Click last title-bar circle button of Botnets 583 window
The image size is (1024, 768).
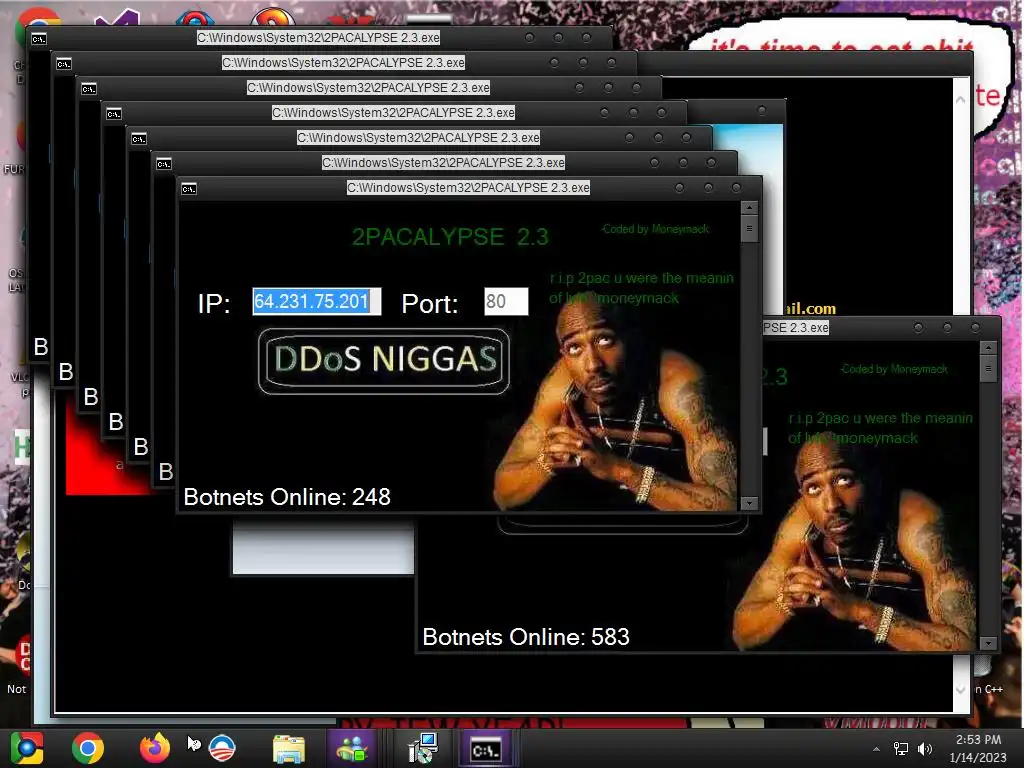pos(975,328)
